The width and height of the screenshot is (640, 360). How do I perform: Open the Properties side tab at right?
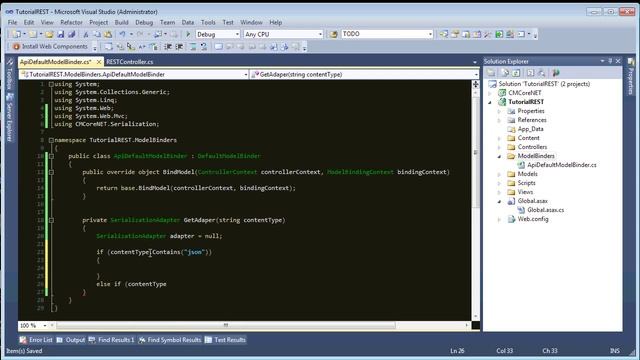pos(631,78)
